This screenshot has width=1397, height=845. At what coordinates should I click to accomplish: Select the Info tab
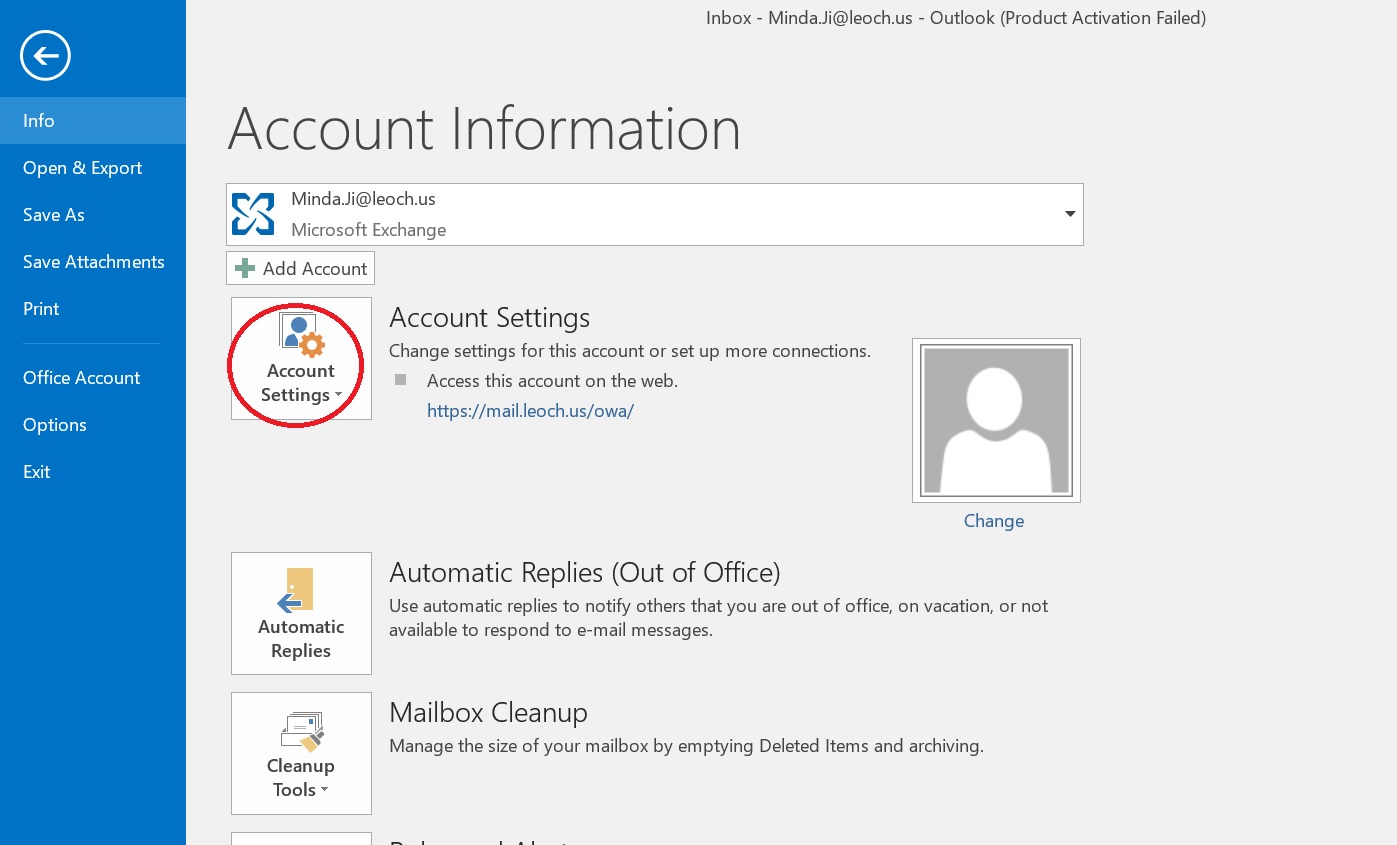coord(93,121)
